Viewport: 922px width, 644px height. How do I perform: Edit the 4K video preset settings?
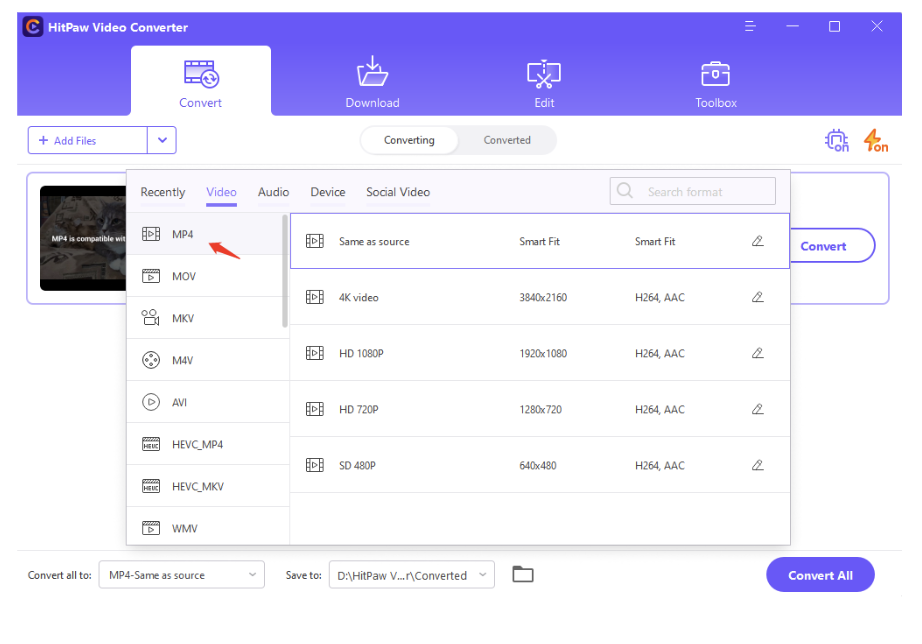(758, 297)
